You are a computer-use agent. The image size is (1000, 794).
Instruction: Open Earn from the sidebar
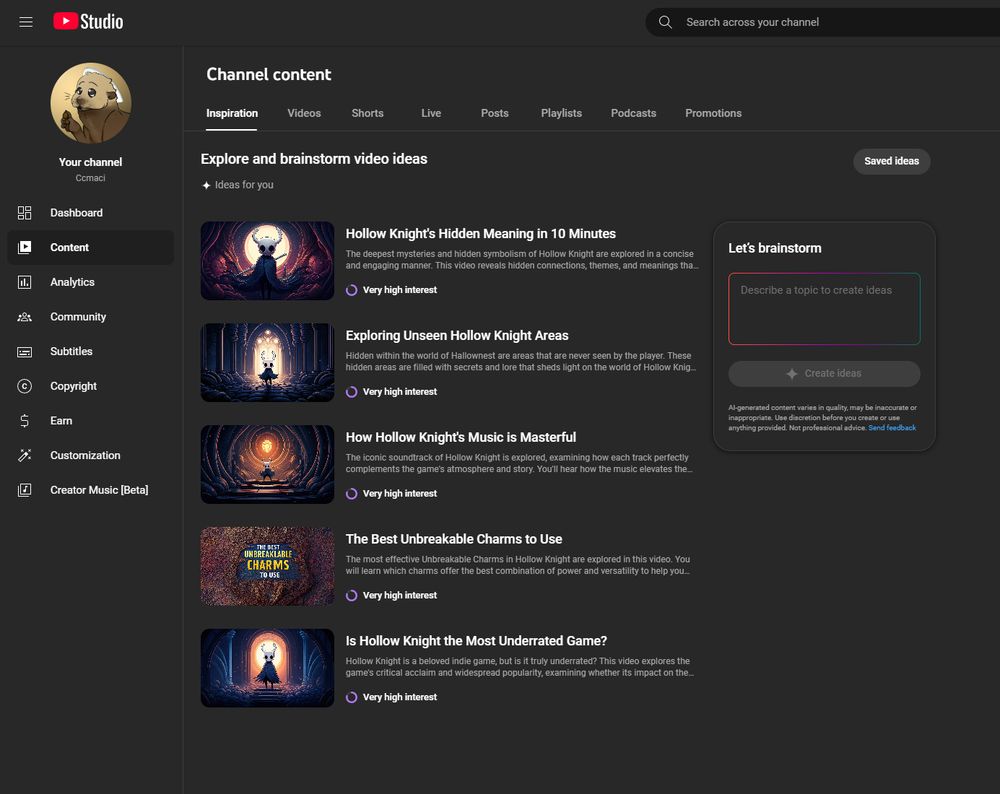point(91,421)
